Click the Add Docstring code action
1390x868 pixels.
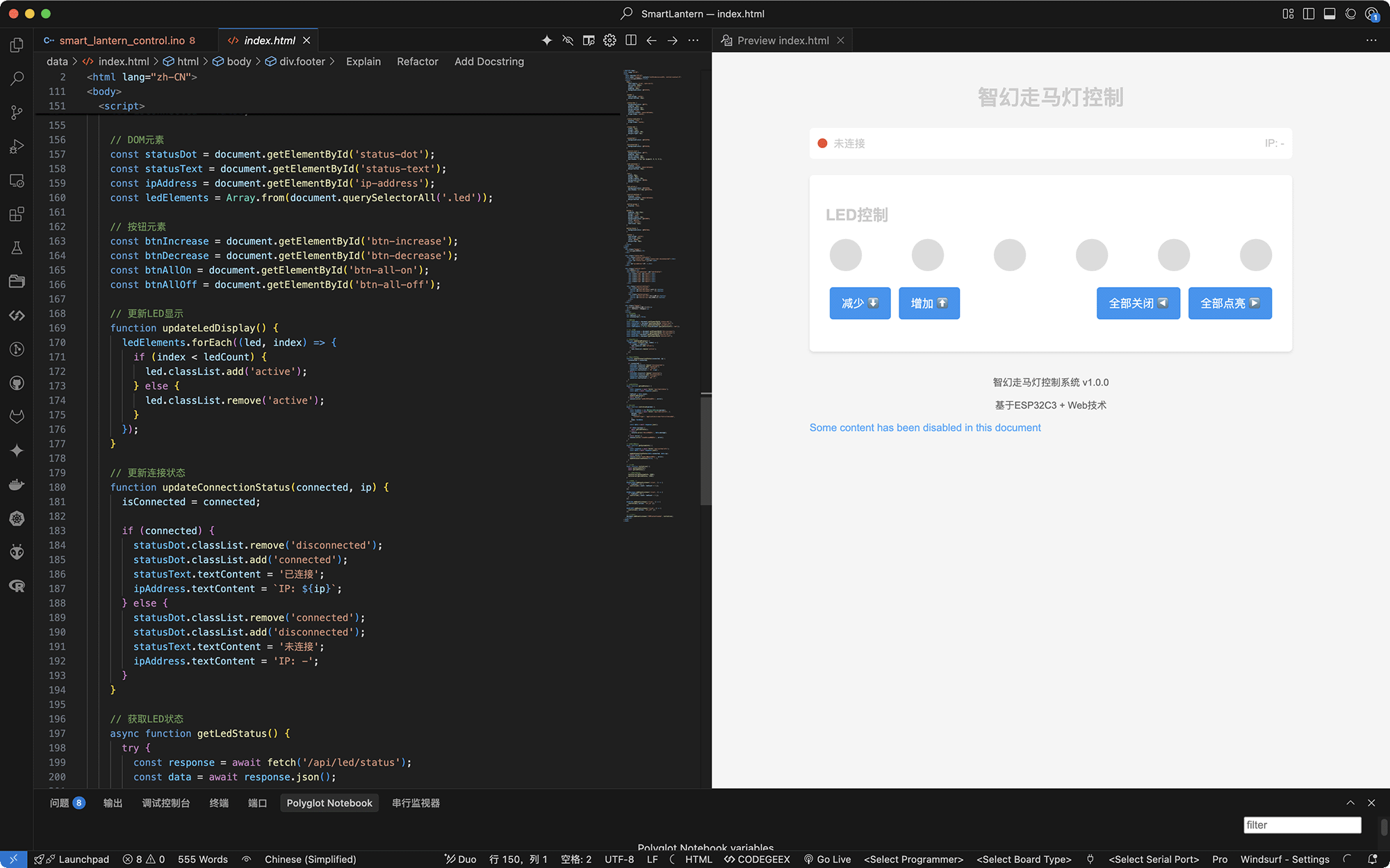pos(489,61)
